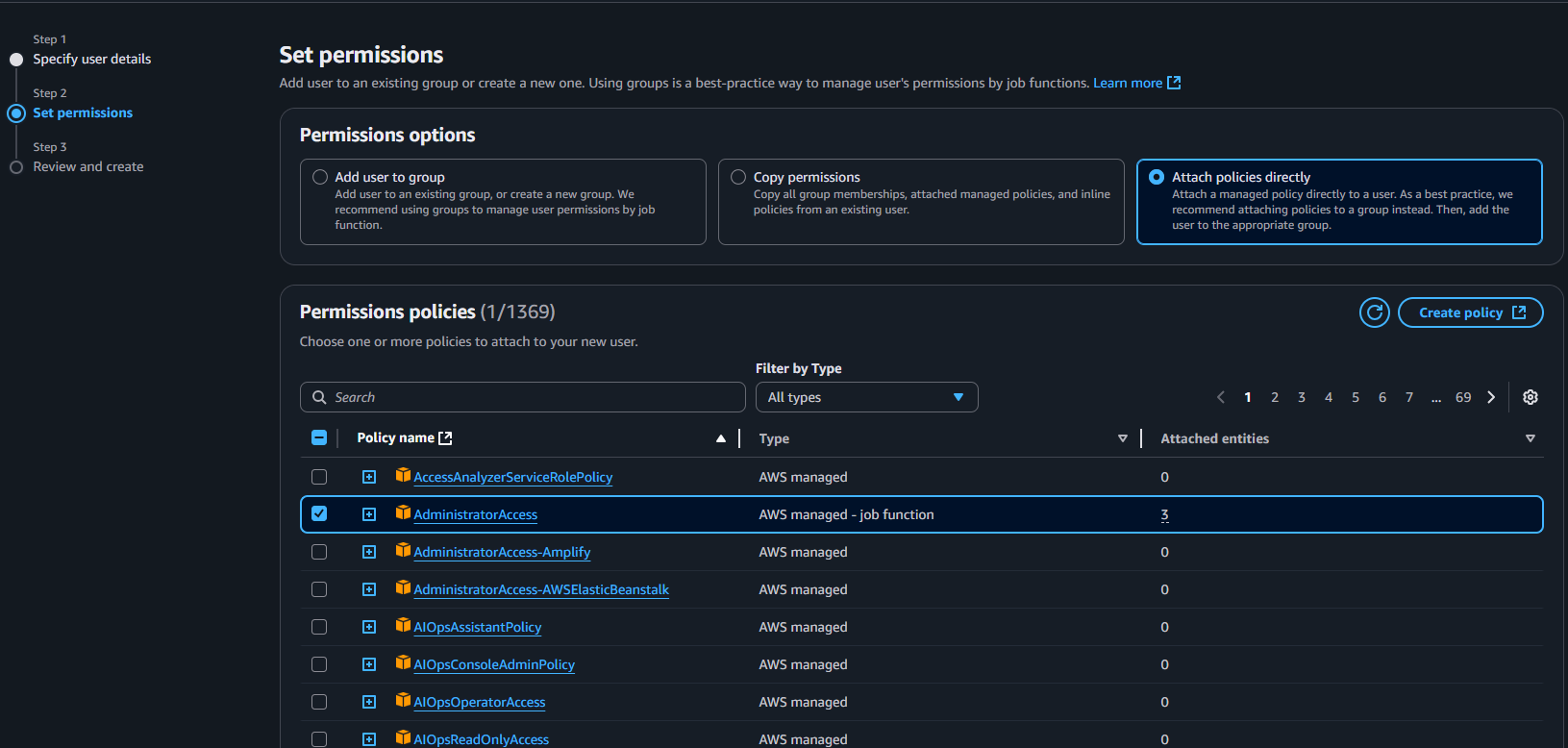Uncheck the AdministratorAccess policy checkbox
Viewport: 1568px width, 748px height.
pyautogui.click(x=319, y=514)
